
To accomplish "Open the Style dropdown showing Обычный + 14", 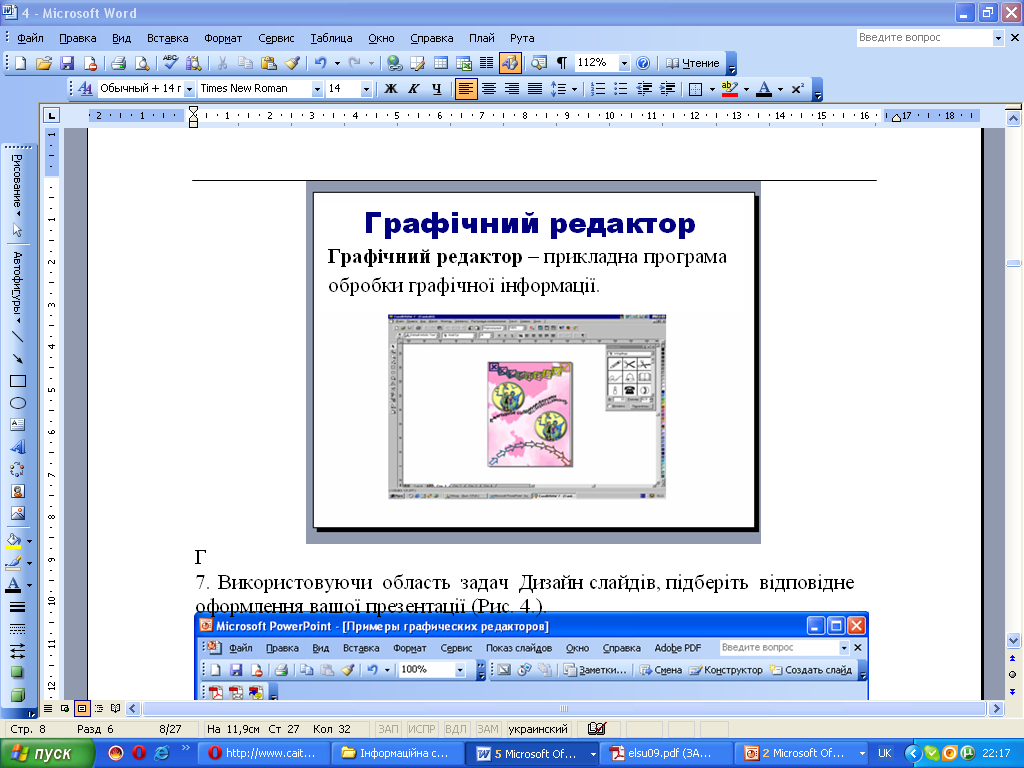I will (x=189, y=89).
